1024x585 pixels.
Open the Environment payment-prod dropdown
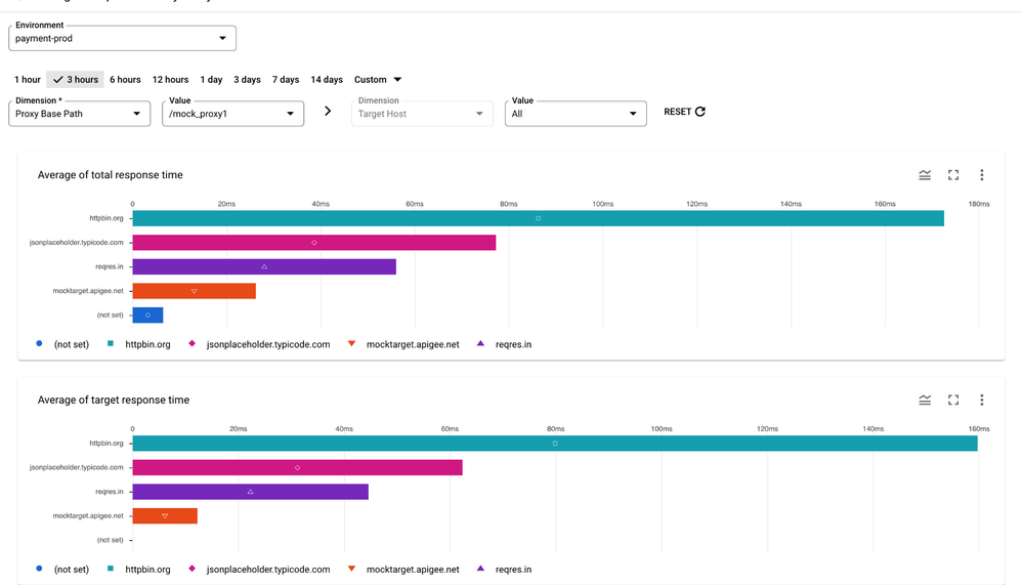click(122, 39)
